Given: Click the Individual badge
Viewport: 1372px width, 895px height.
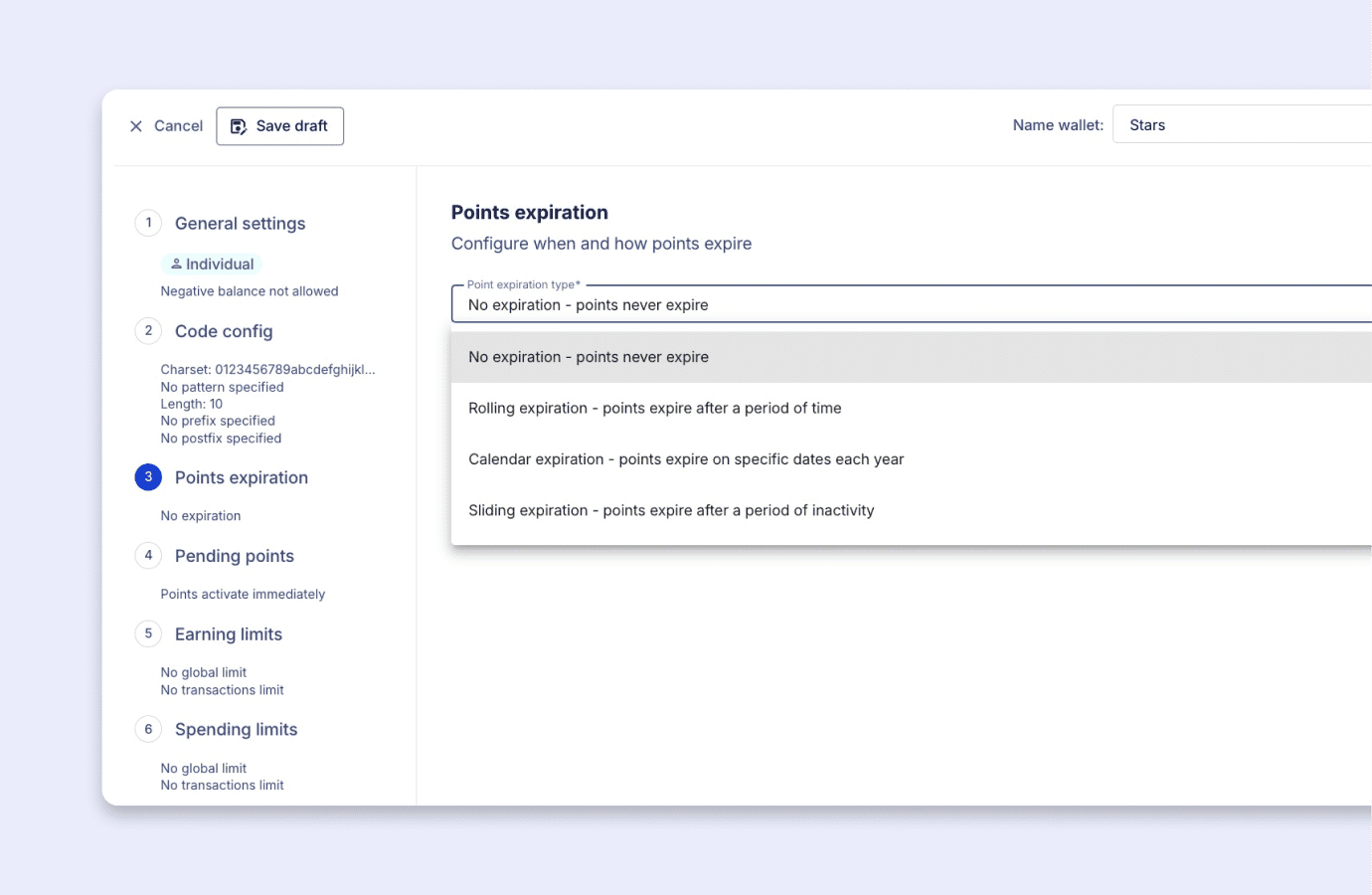Looking at the screenshot, I should [212, 264].
